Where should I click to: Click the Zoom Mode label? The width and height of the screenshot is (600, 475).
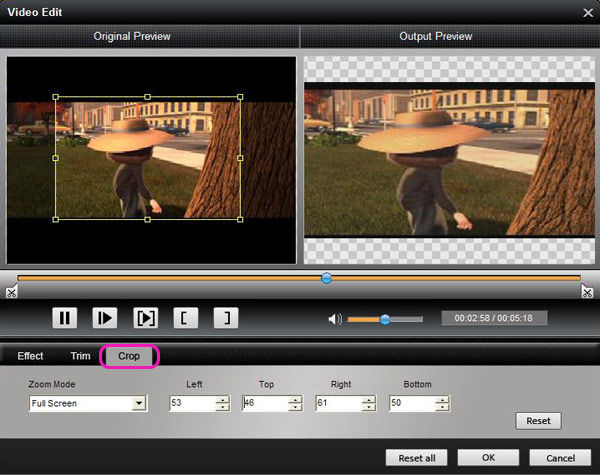point(52,384)
